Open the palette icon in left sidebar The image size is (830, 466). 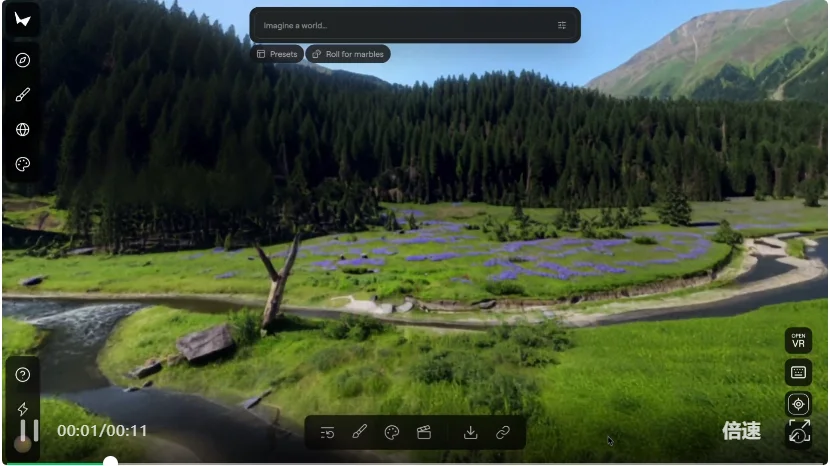(22, 164)
